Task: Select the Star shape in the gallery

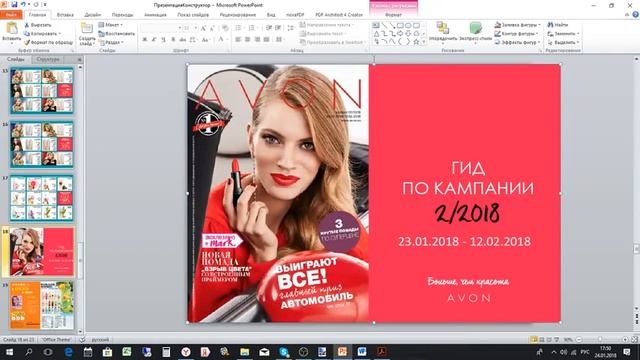Action: pyautogui.click(x=416, y=42)
